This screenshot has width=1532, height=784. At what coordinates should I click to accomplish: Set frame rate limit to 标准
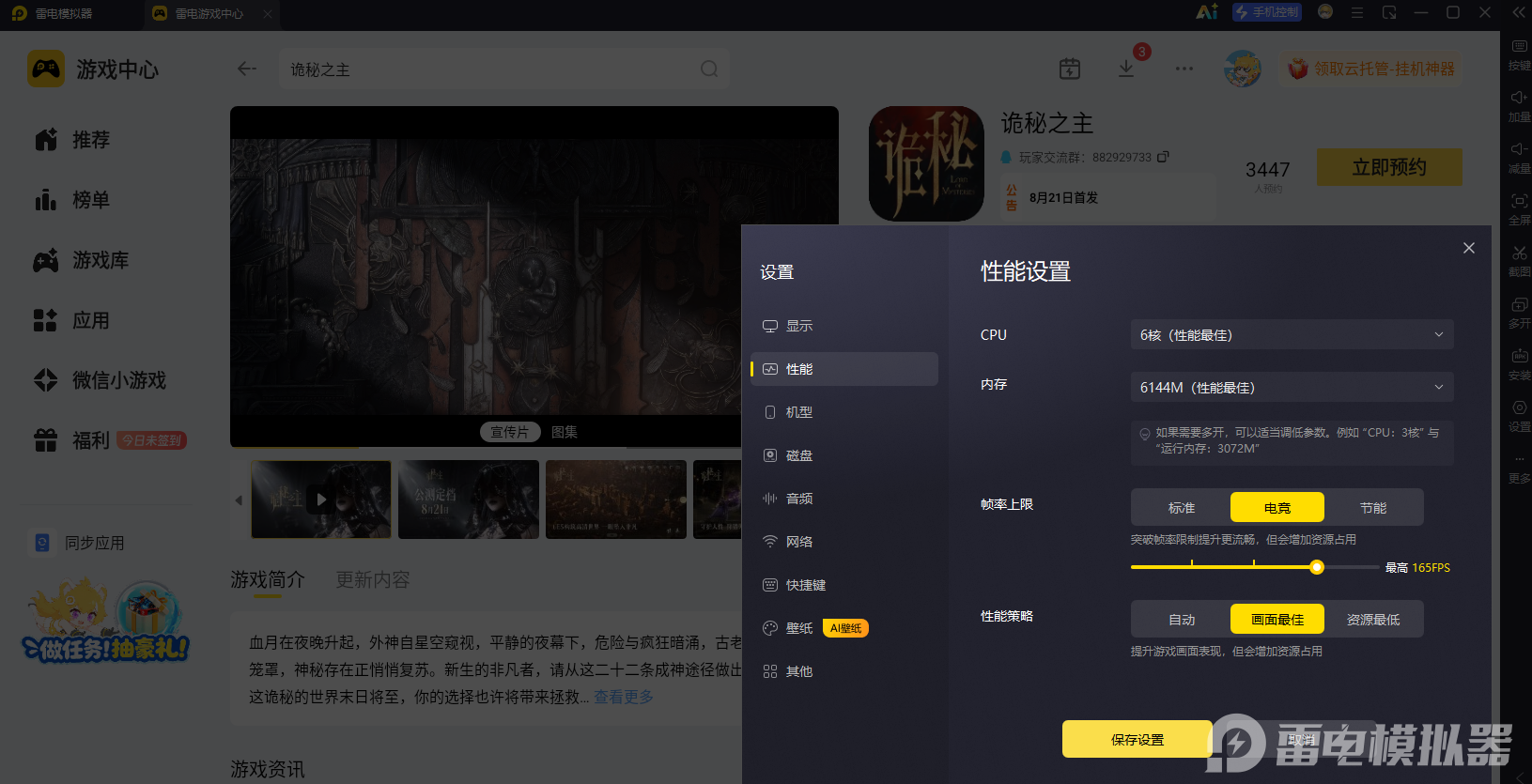tap(1181, 508)
